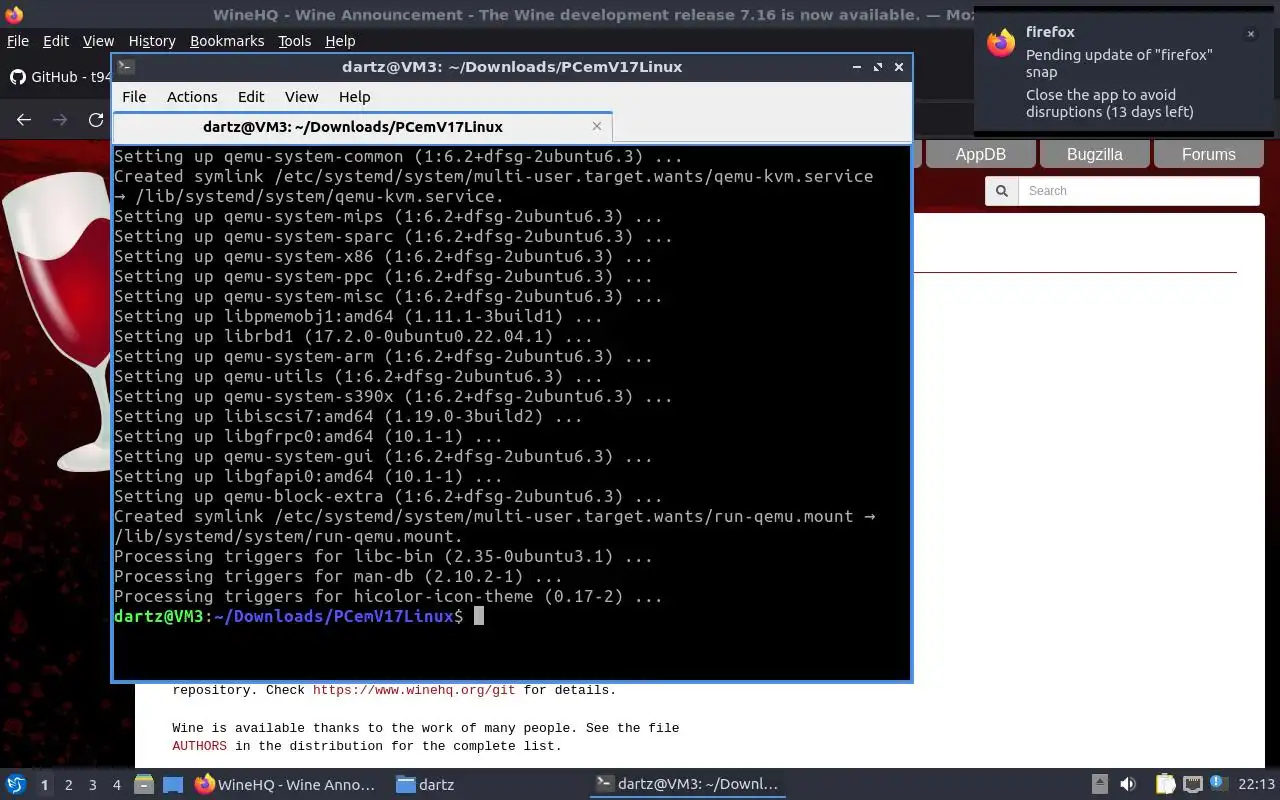Click the taskbar clock showing 22:13
Image resolution: width=1280 pixels, height=800 pixels.
[x=1256, y=785]
